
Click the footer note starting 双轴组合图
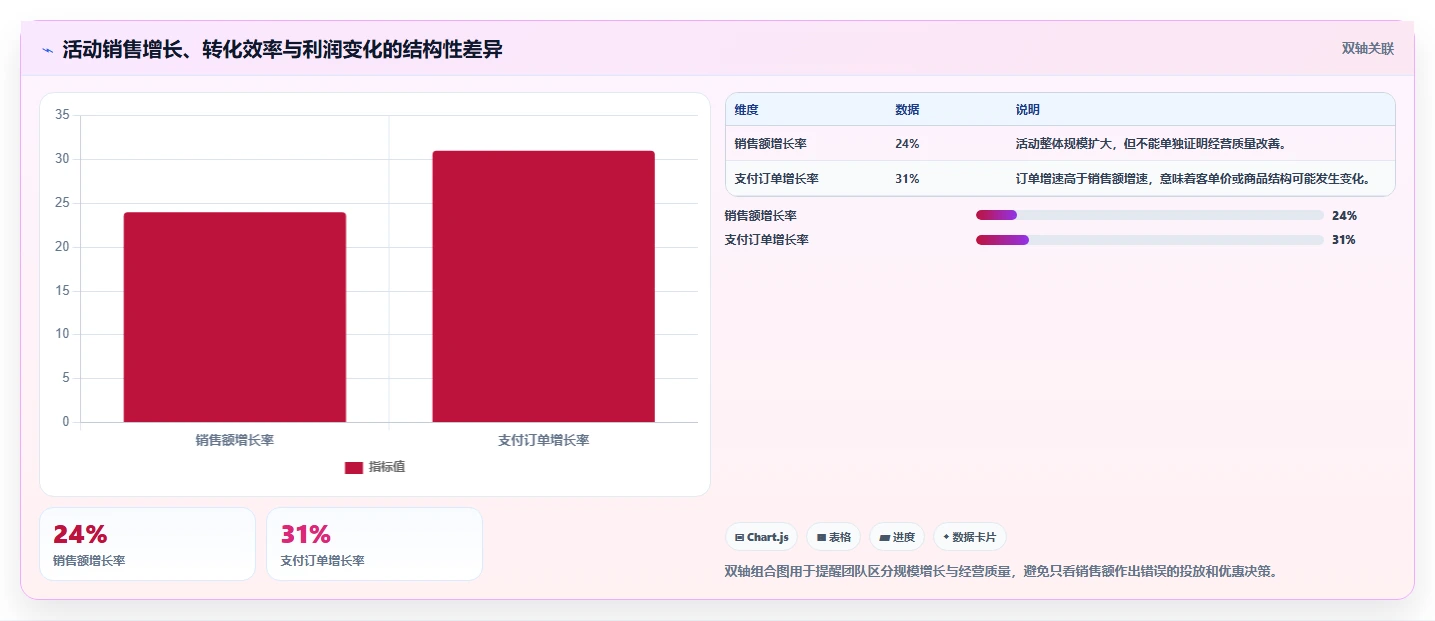pos(1001,572)
